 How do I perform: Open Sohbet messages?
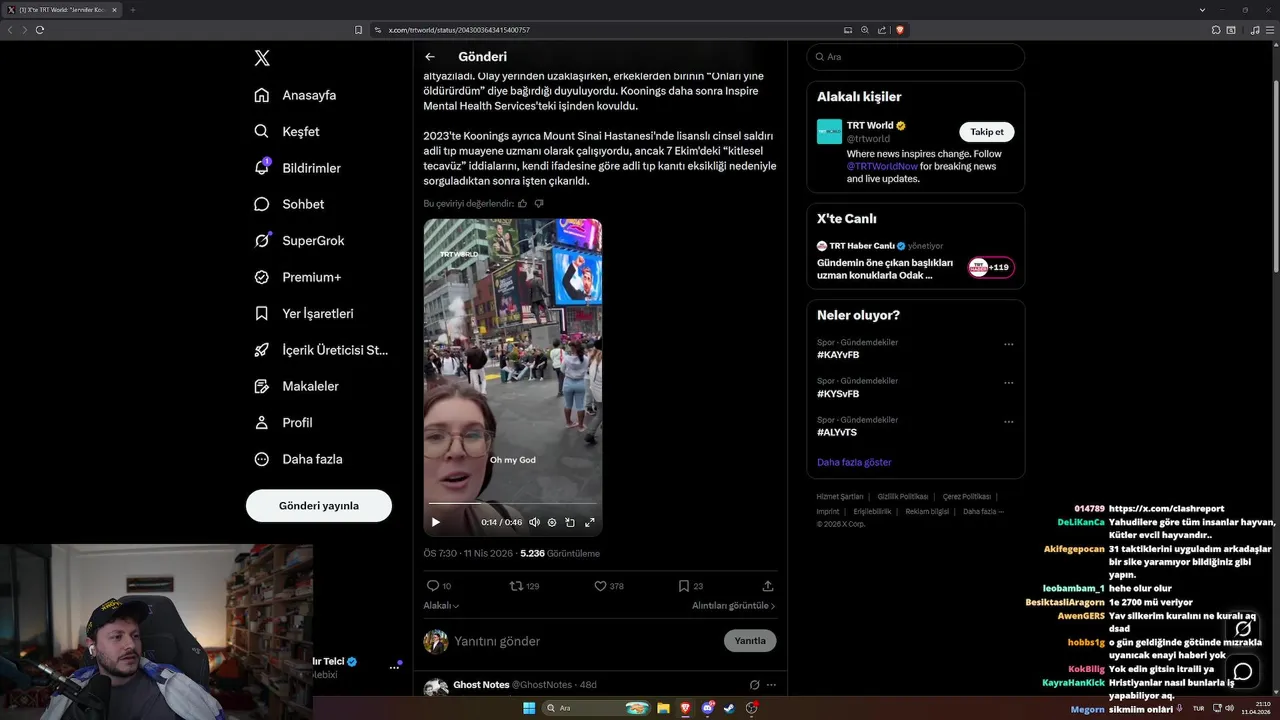click(x=289, y=204)
